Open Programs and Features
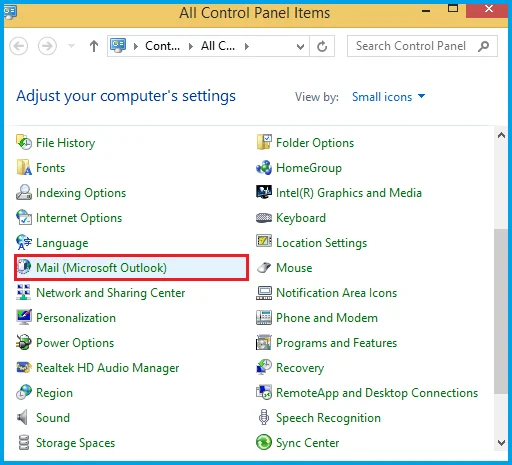 [x=337, y=343]
